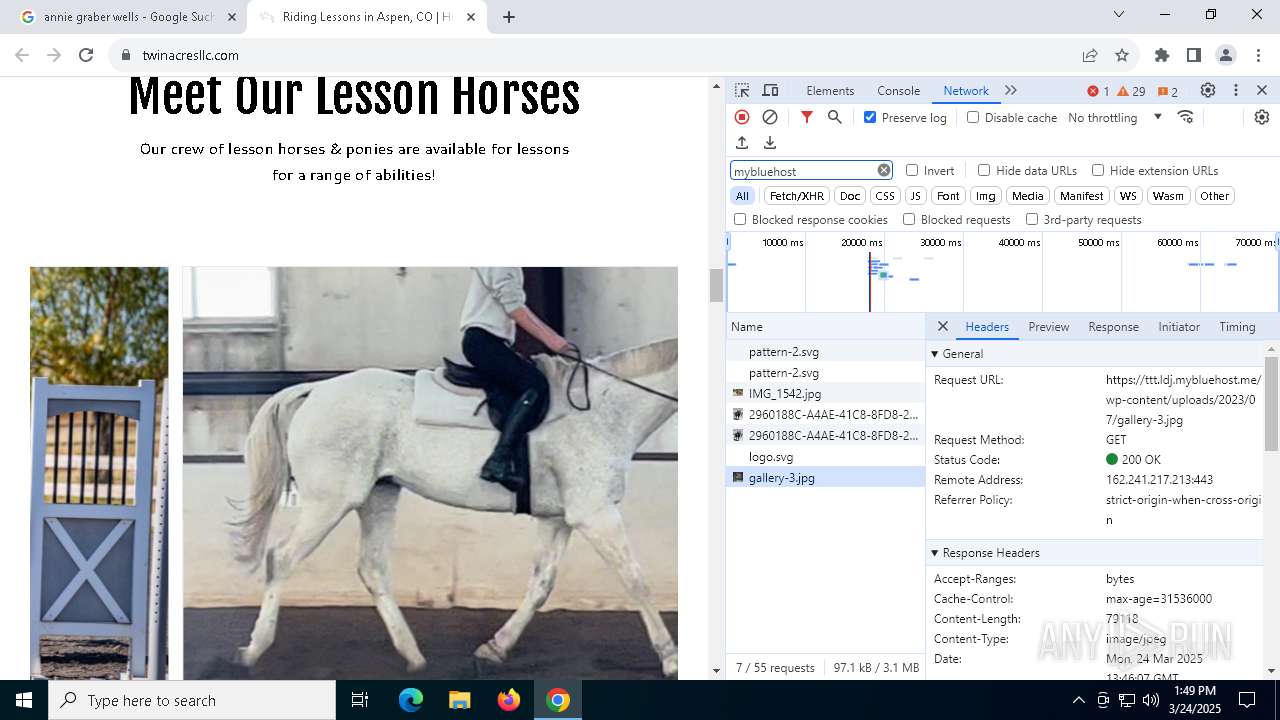Screen dimensions: 1280x720
Task: Collapse the Response Headers section
Action: pos(935,553)
